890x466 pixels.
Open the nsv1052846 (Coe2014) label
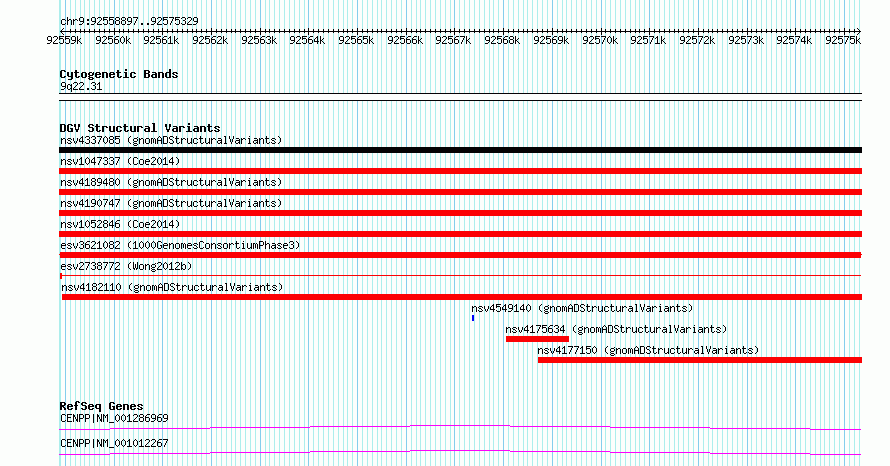pos(120,224)
